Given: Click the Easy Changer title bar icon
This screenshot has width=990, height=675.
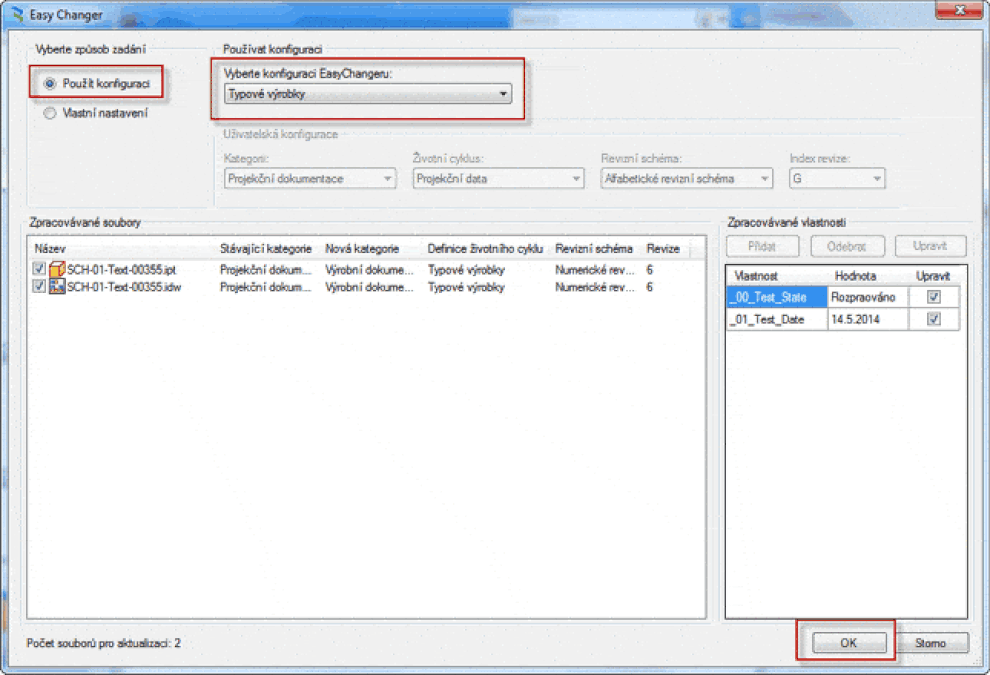Looking at the screenshot, I should (17, 14).
